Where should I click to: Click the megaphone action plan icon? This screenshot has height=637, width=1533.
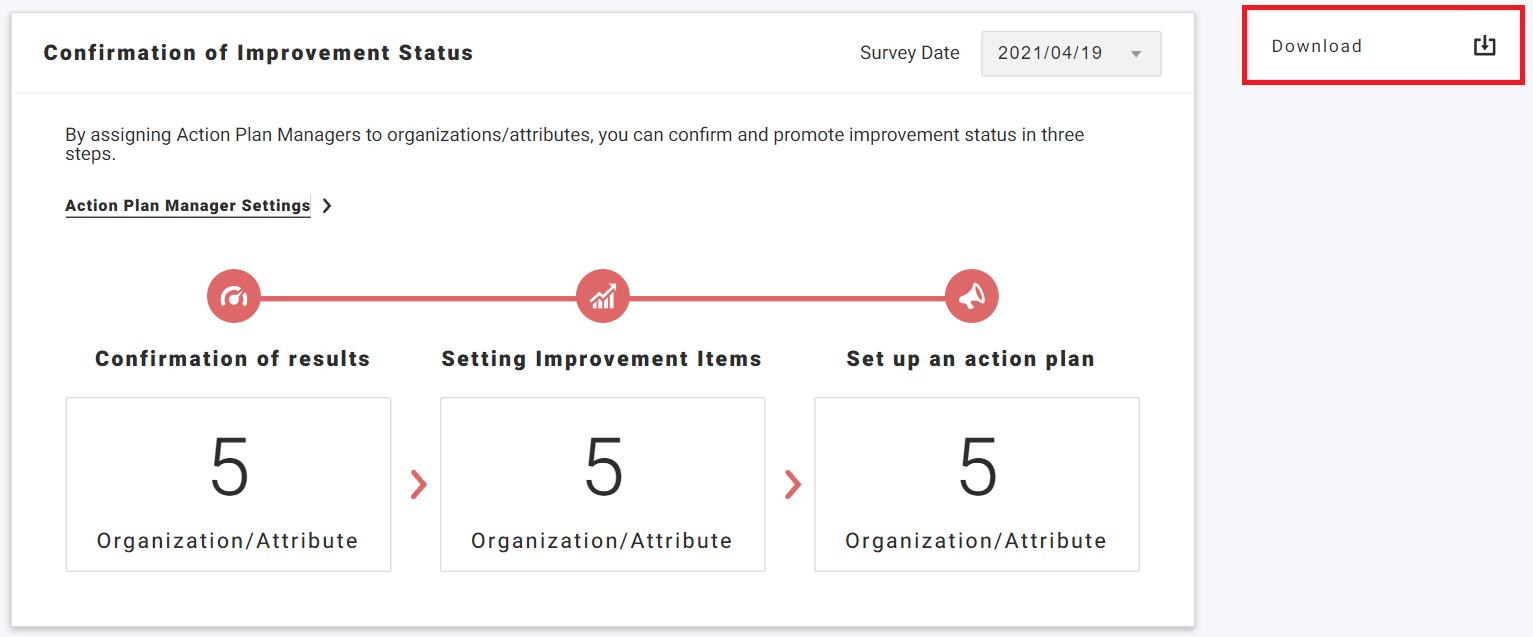[x=971, y=297]
